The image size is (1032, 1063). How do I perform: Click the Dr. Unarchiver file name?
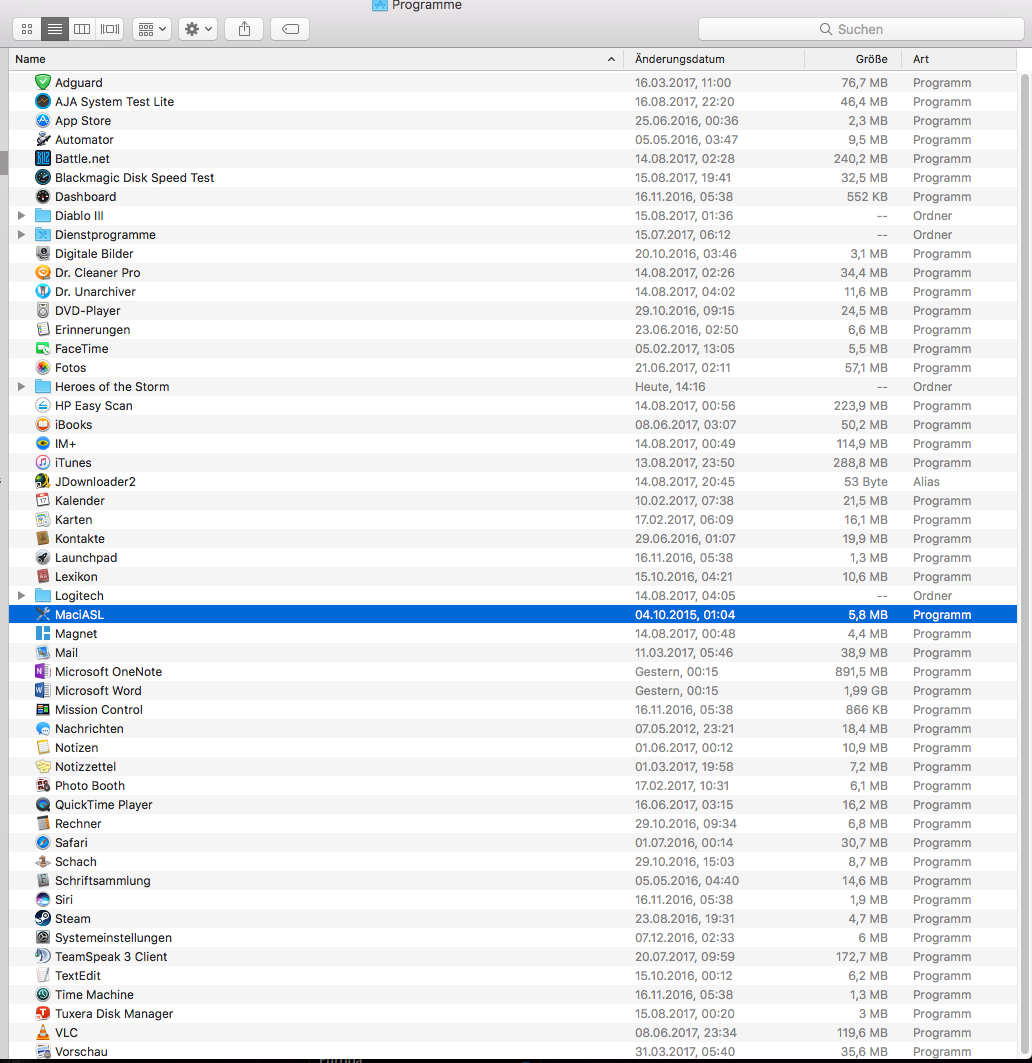click(x=95, y=292)
